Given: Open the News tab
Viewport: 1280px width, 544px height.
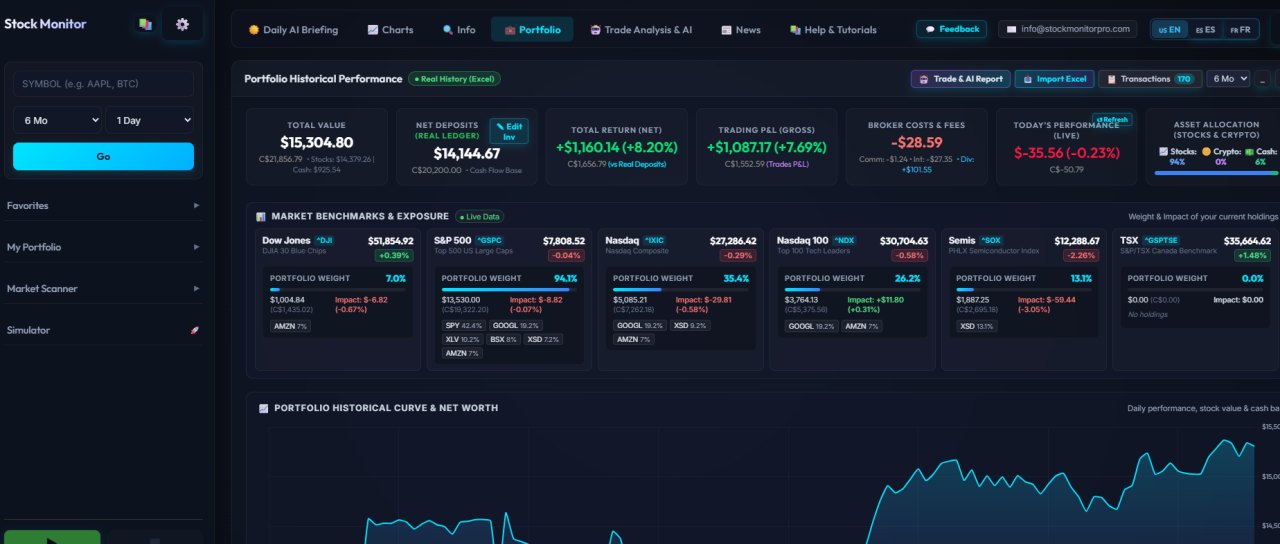Looking at the screenshot, I should (740, 30).
